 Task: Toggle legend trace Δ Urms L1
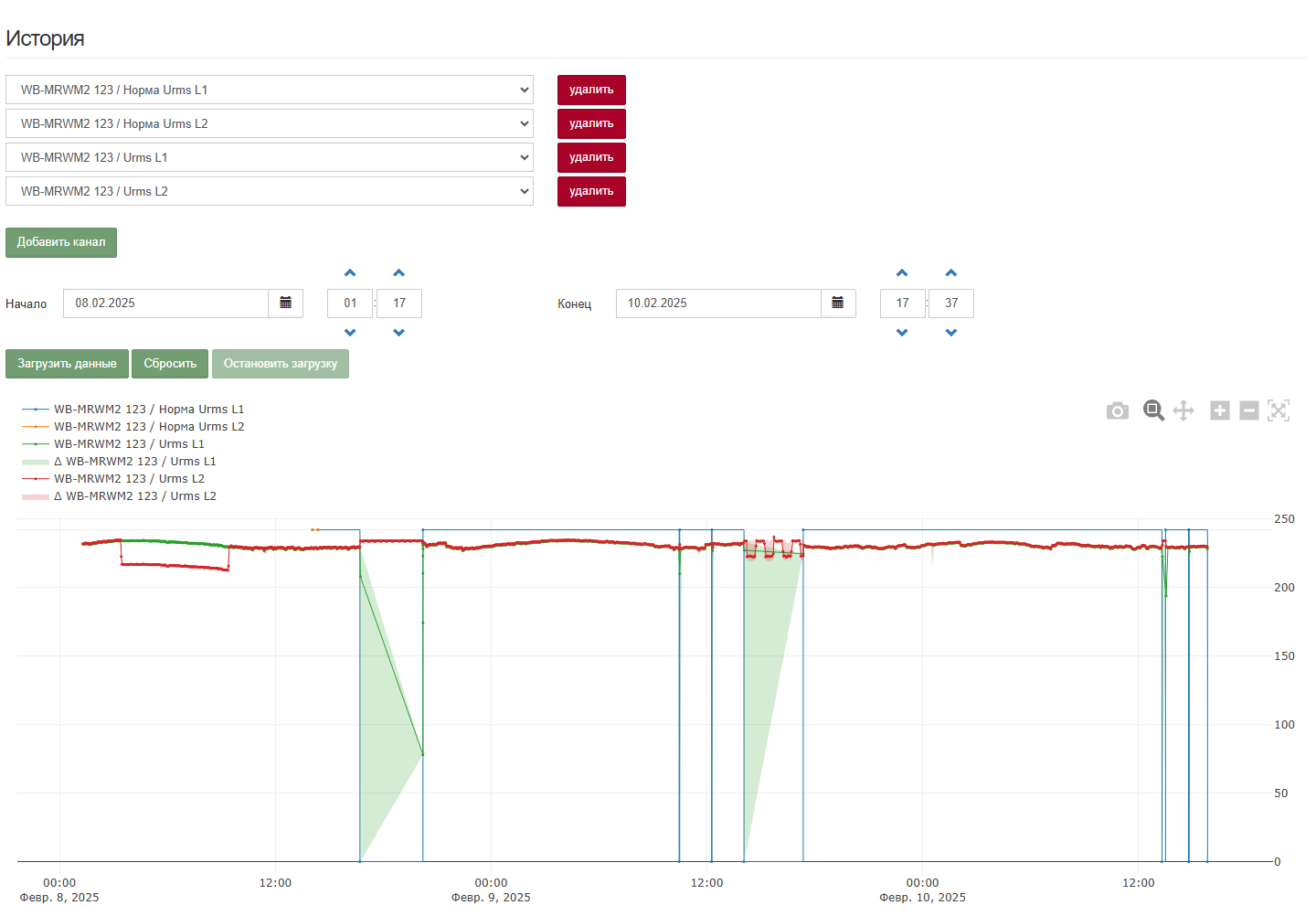[x=119, y=462]
